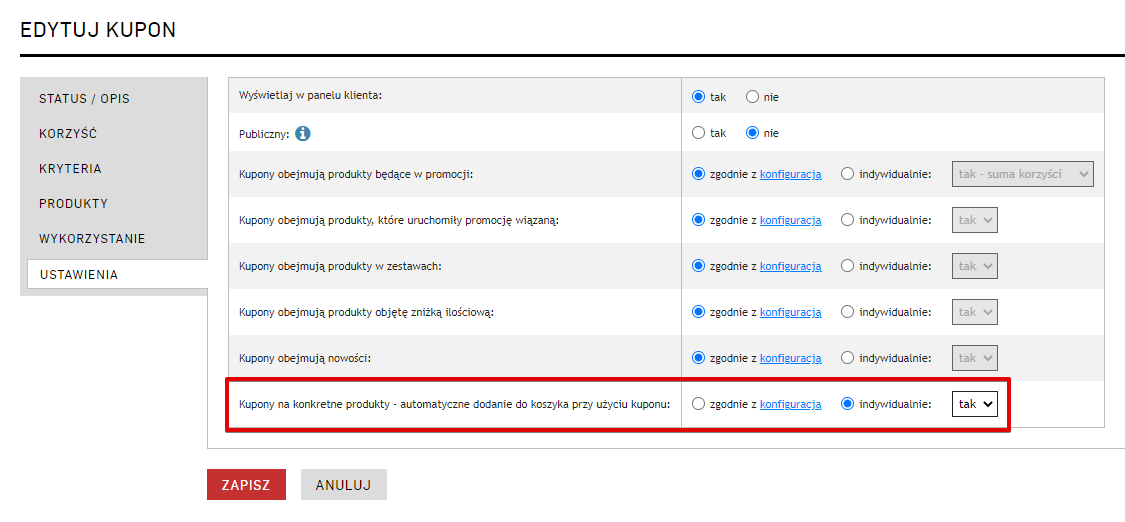
Task: Expand the dropdown in the highlighted automatic cart row
Action: [974, 404]
